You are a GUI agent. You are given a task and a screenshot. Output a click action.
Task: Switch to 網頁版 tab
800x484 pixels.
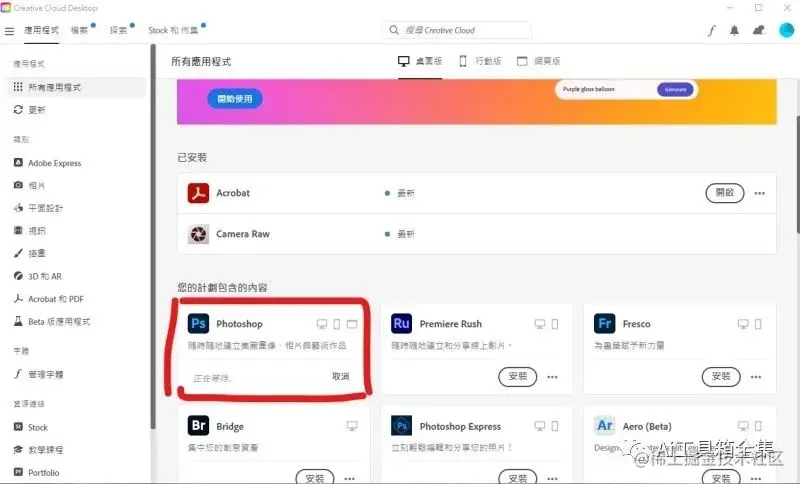(x=539, y=61)
